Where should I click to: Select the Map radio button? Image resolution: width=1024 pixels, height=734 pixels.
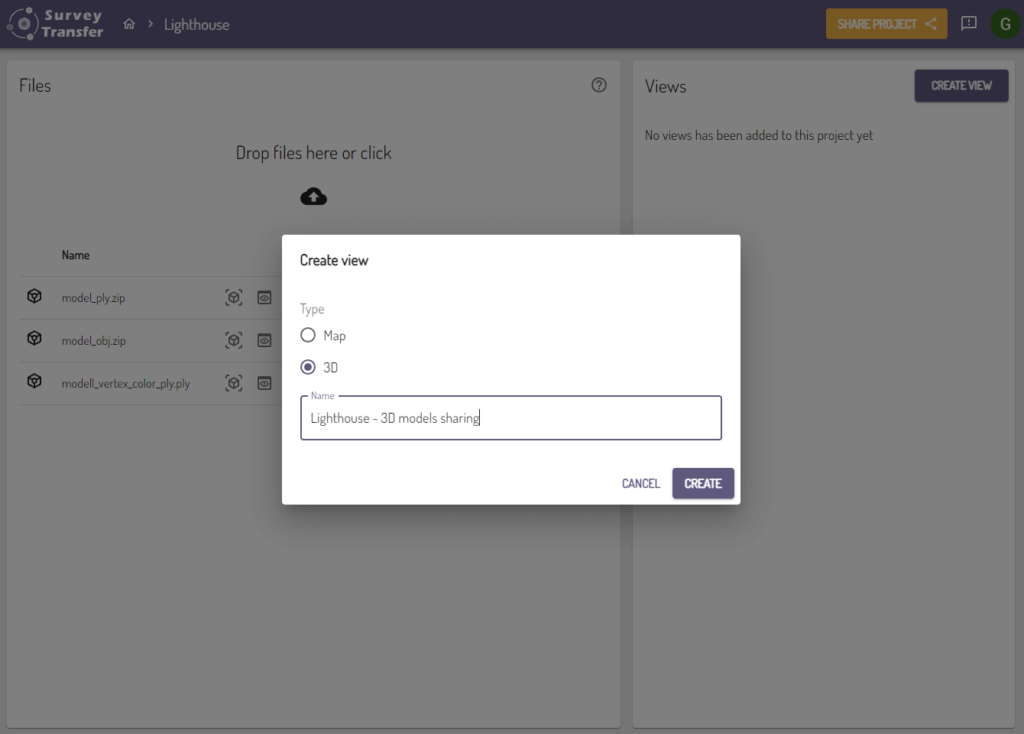tap(308, 335)
